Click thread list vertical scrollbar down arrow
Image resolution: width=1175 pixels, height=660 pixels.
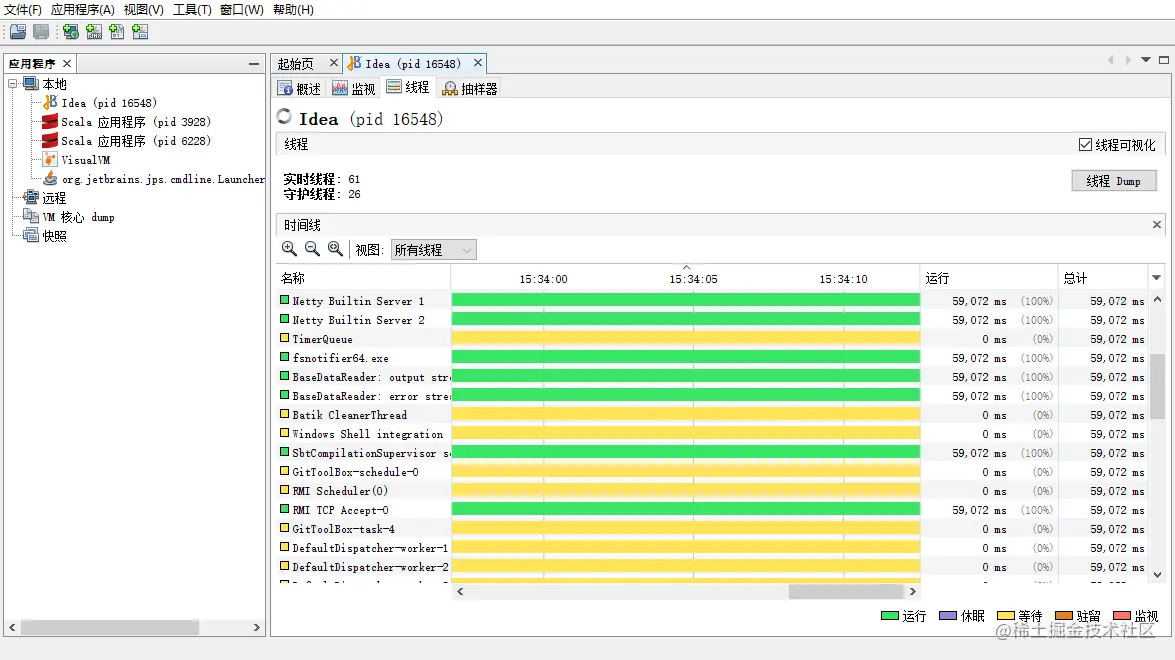(1157, 575)
